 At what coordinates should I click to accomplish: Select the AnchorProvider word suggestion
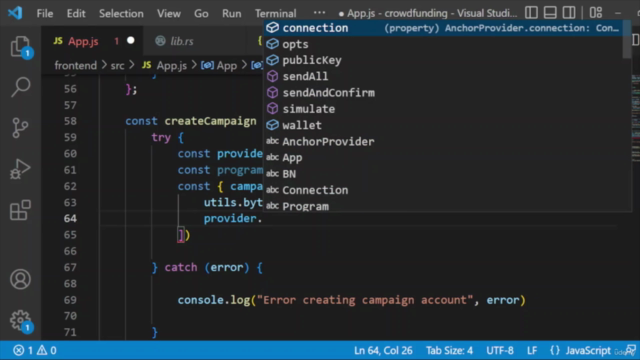pyautogui.click(x=443, y=141)
